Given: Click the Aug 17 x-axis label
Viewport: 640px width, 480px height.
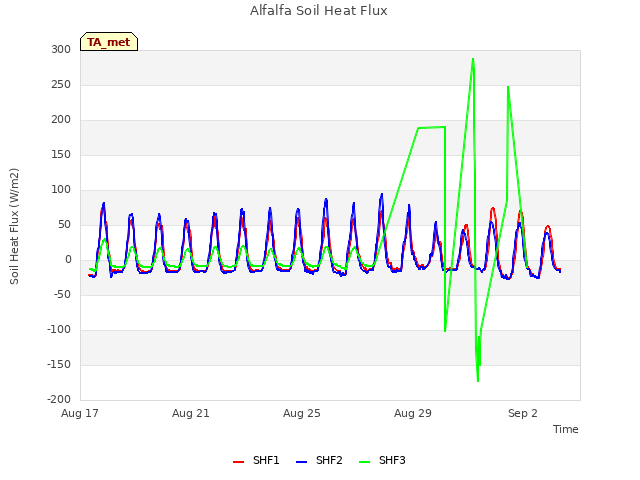Looking at the screenshot, I should click(x=80, y=413).
